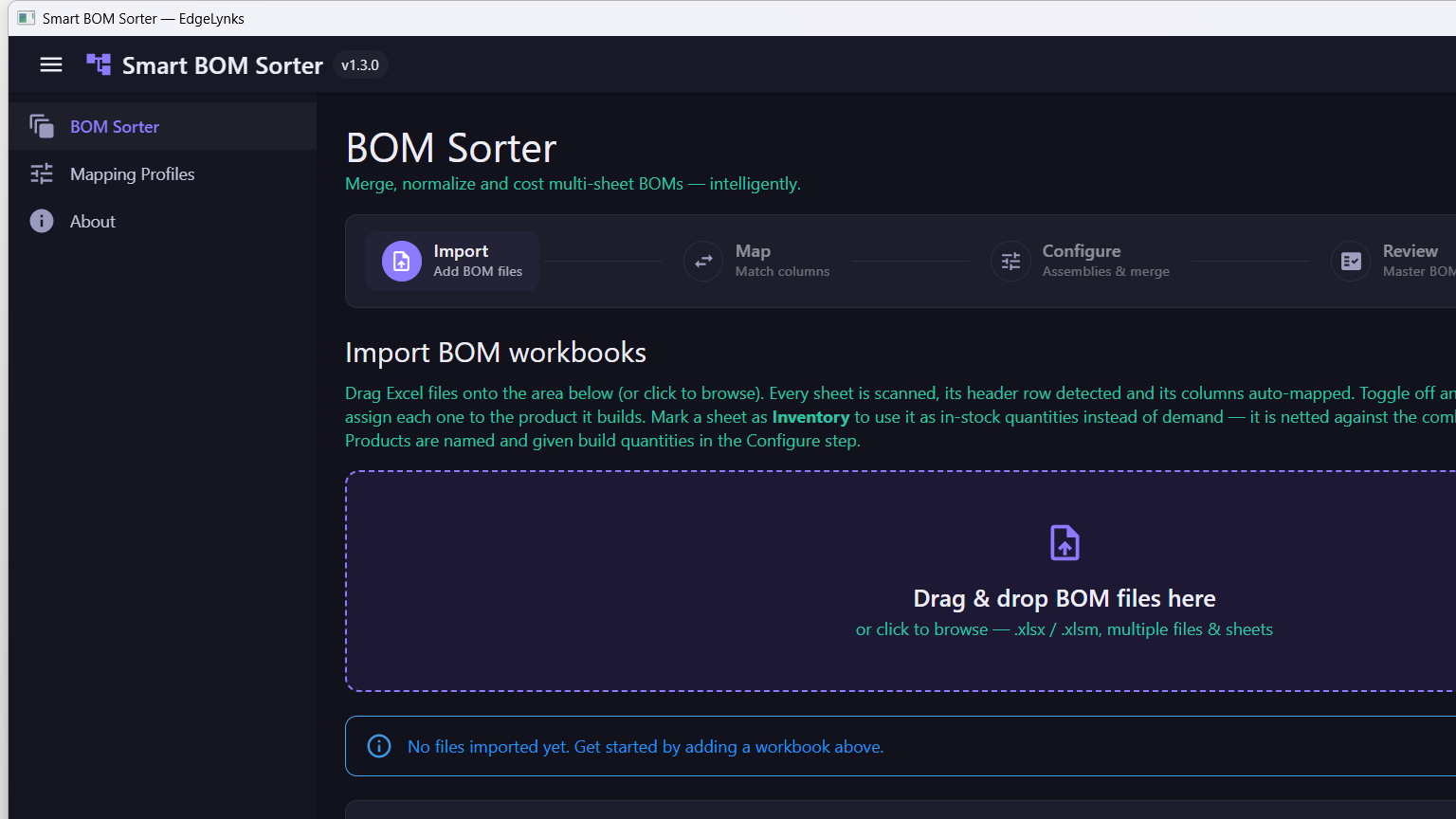Click the BOM Sorter sidebar icon

42,126
